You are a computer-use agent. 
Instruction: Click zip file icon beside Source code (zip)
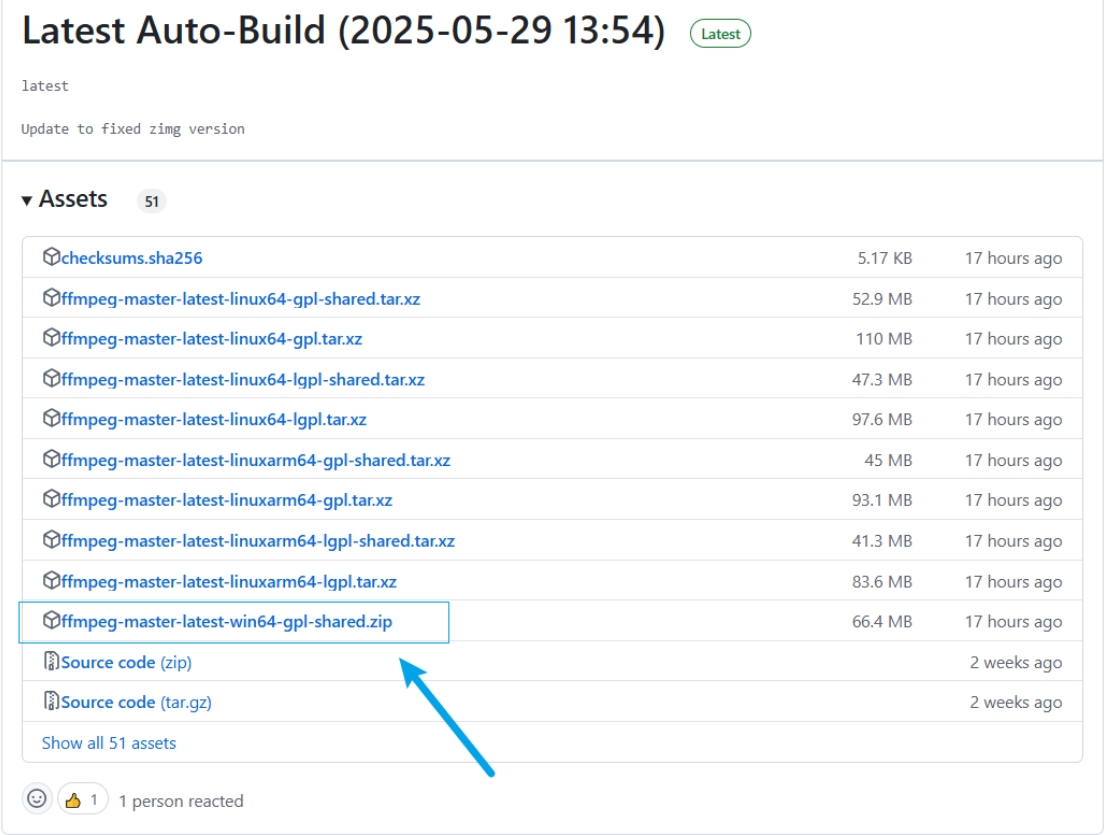click(51, 661)
